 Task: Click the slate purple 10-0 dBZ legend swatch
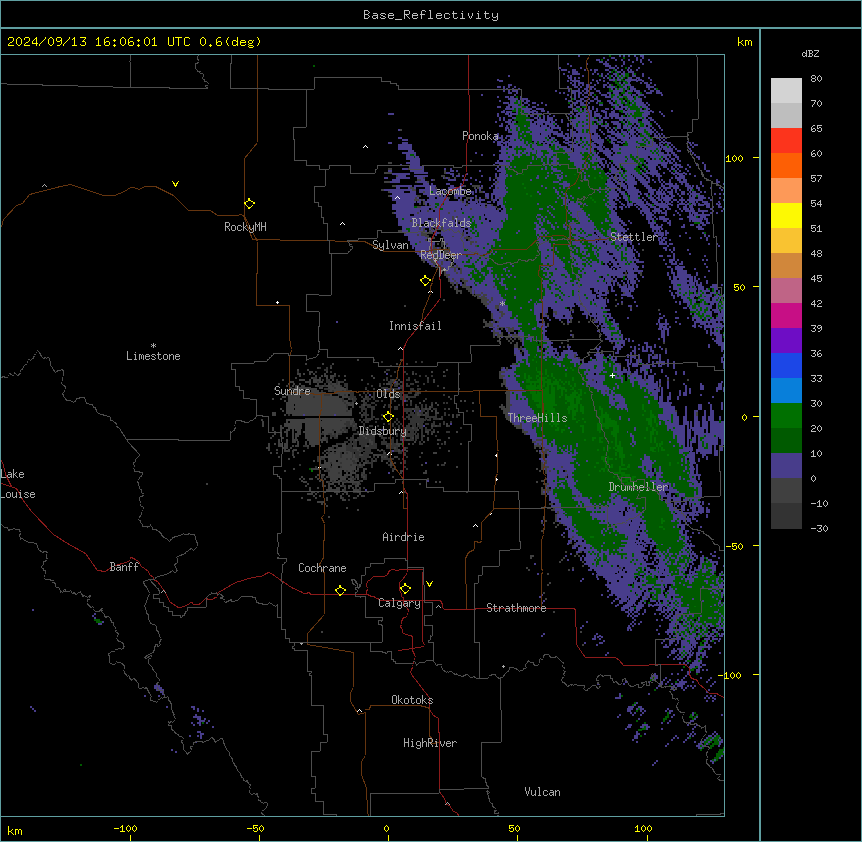(786, 466)
